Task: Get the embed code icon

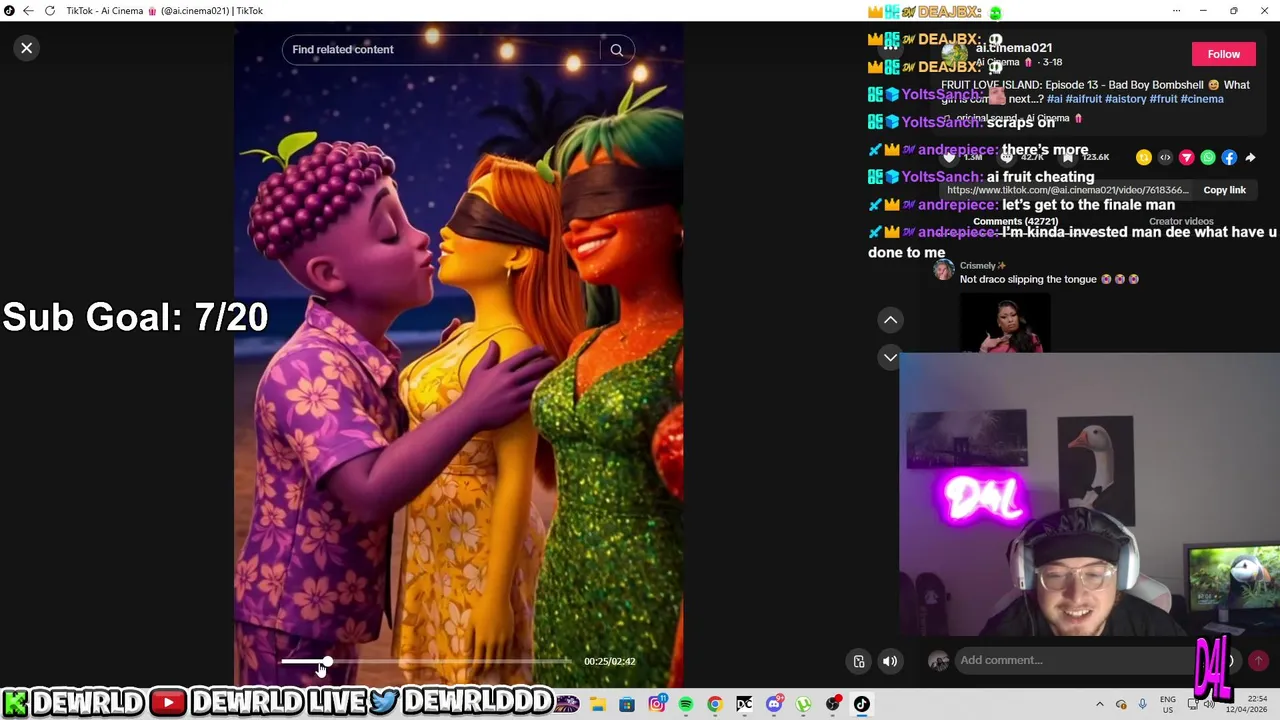Action: 1165,157
